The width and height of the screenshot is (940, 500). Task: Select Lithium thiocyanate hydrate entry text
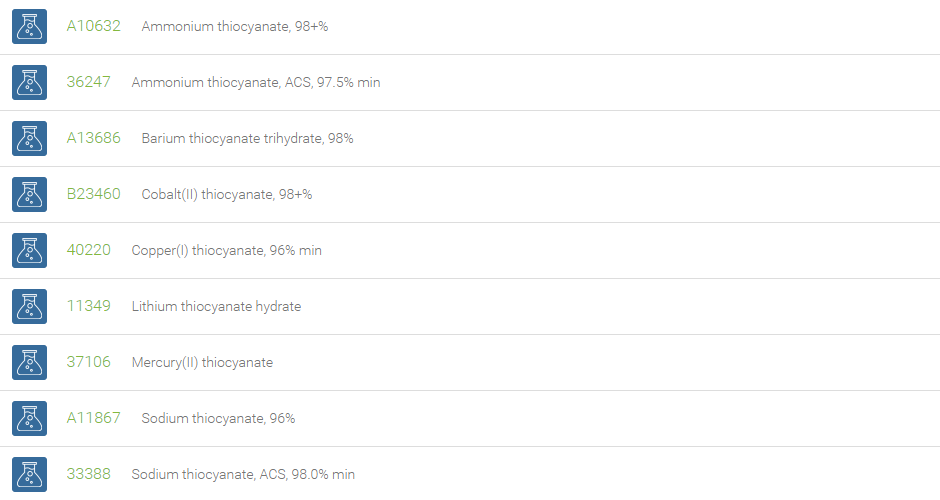point(216,306)
